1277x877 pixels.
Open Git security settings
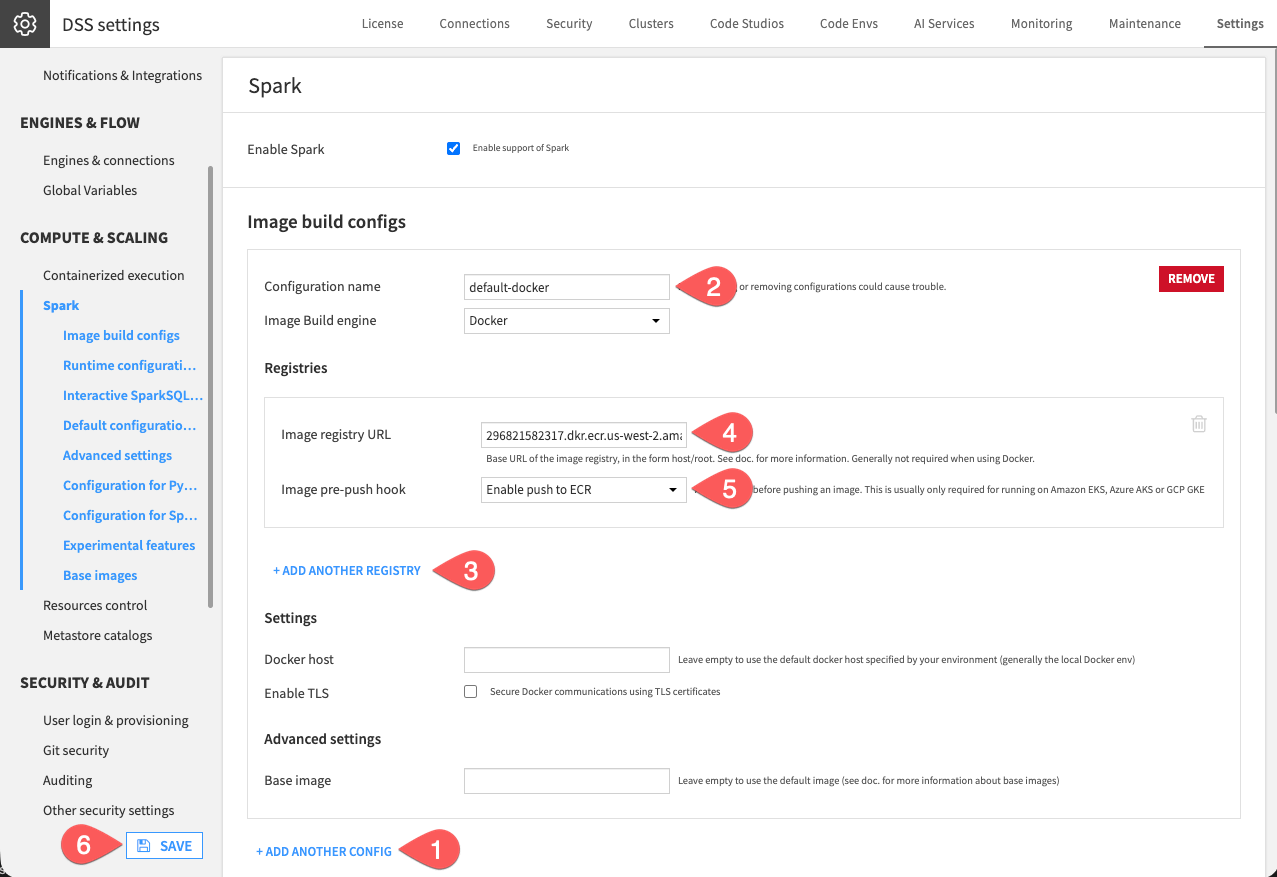click(x=76, y=750)
